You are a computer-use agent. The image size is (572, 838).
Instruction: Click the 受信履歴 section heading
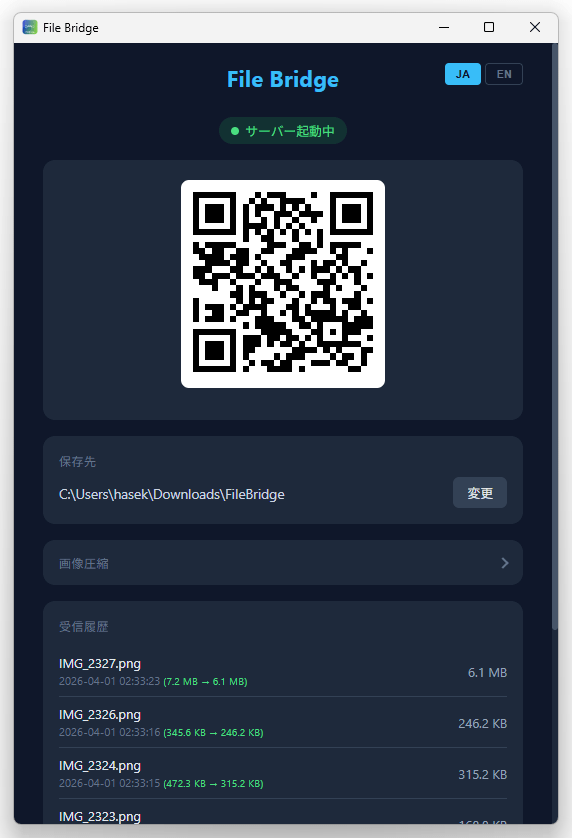coord(83,627)
